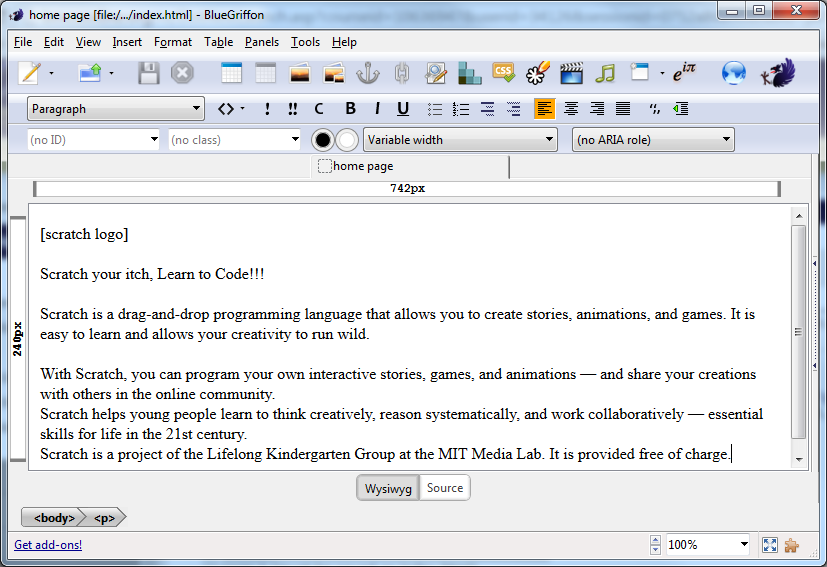This screenshot has height=567, width=827.
Task: Toggle underline formatting
Action: (403, 109)
